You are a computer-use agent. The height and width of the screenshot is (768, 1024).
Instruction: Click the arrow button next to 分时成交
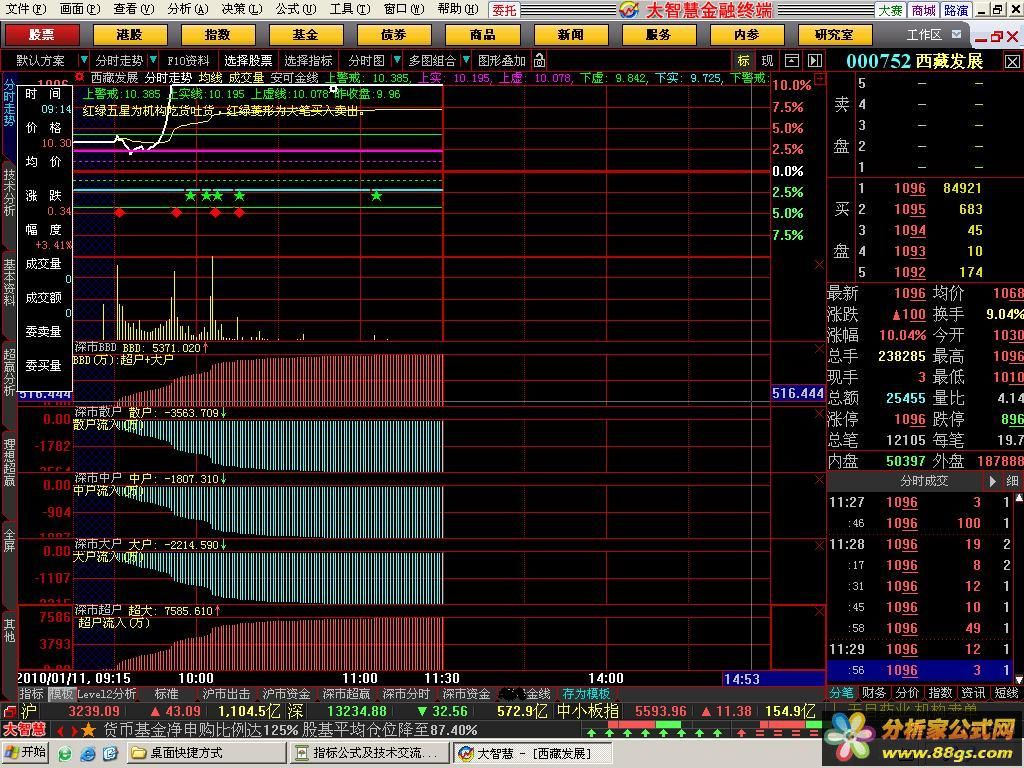click(992, 481)
